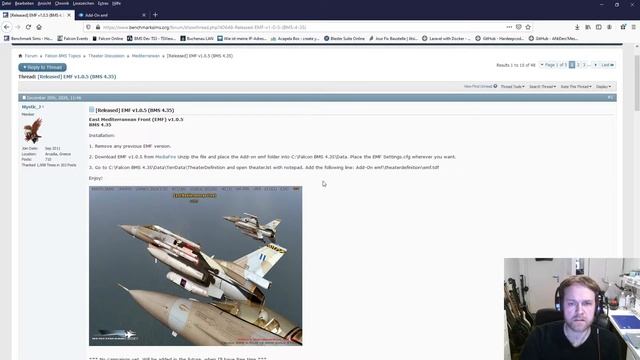
Task: Open a new tab with the plus icon
Action: pos(155,15)
